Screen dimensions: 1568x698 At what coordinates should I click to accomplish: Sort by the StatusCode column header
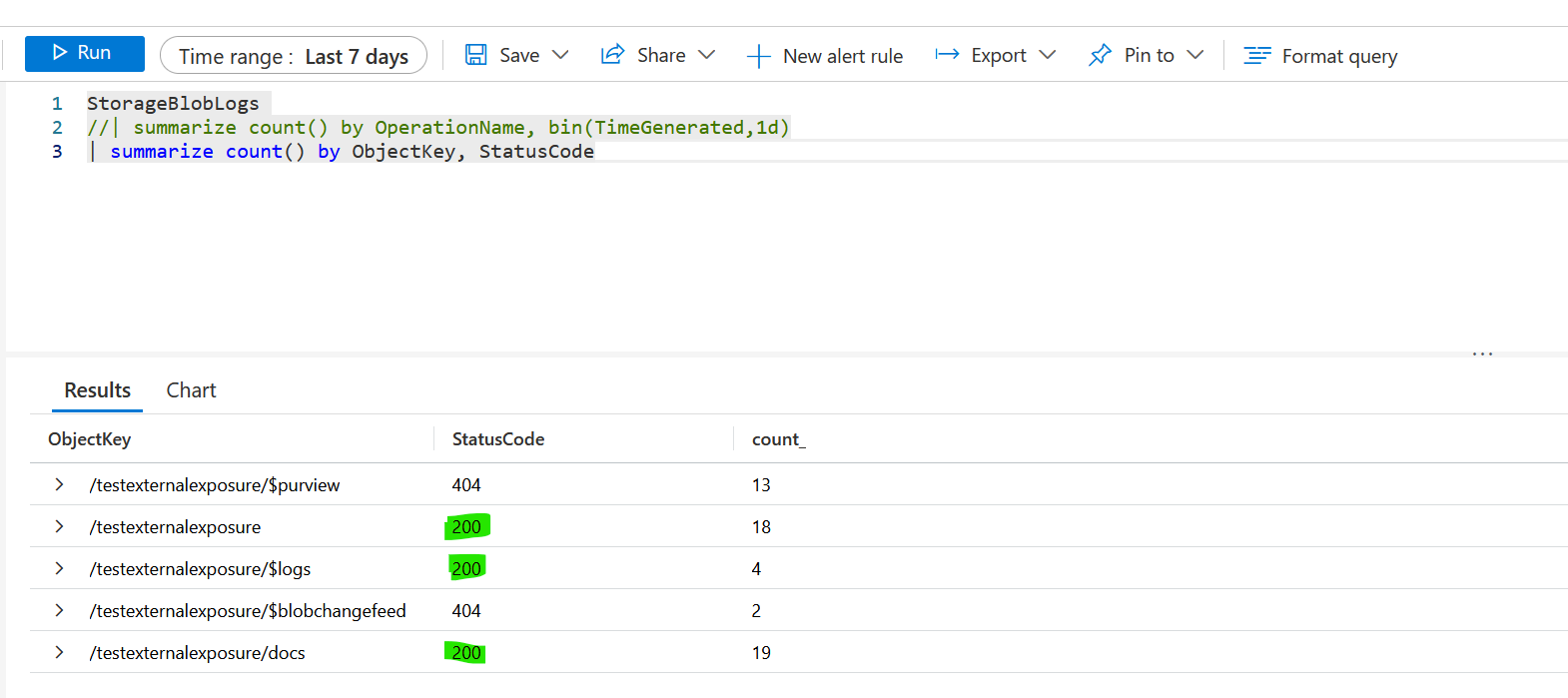(x=497, y=439)
